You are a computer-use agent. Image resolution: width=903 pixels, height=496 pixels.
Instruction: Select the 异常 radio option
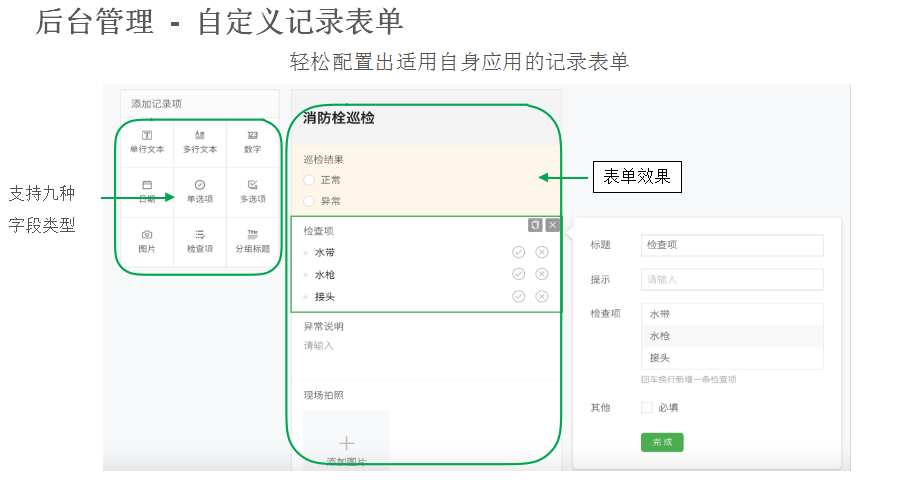(309, 201)
